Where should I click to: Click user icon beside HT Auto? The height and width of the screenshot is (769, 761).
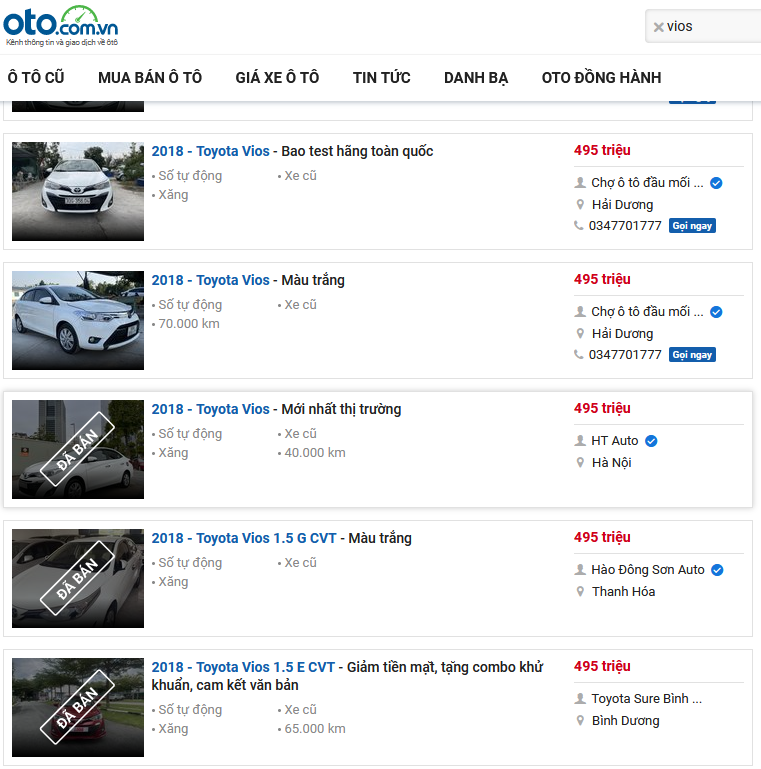pos(580,440)
